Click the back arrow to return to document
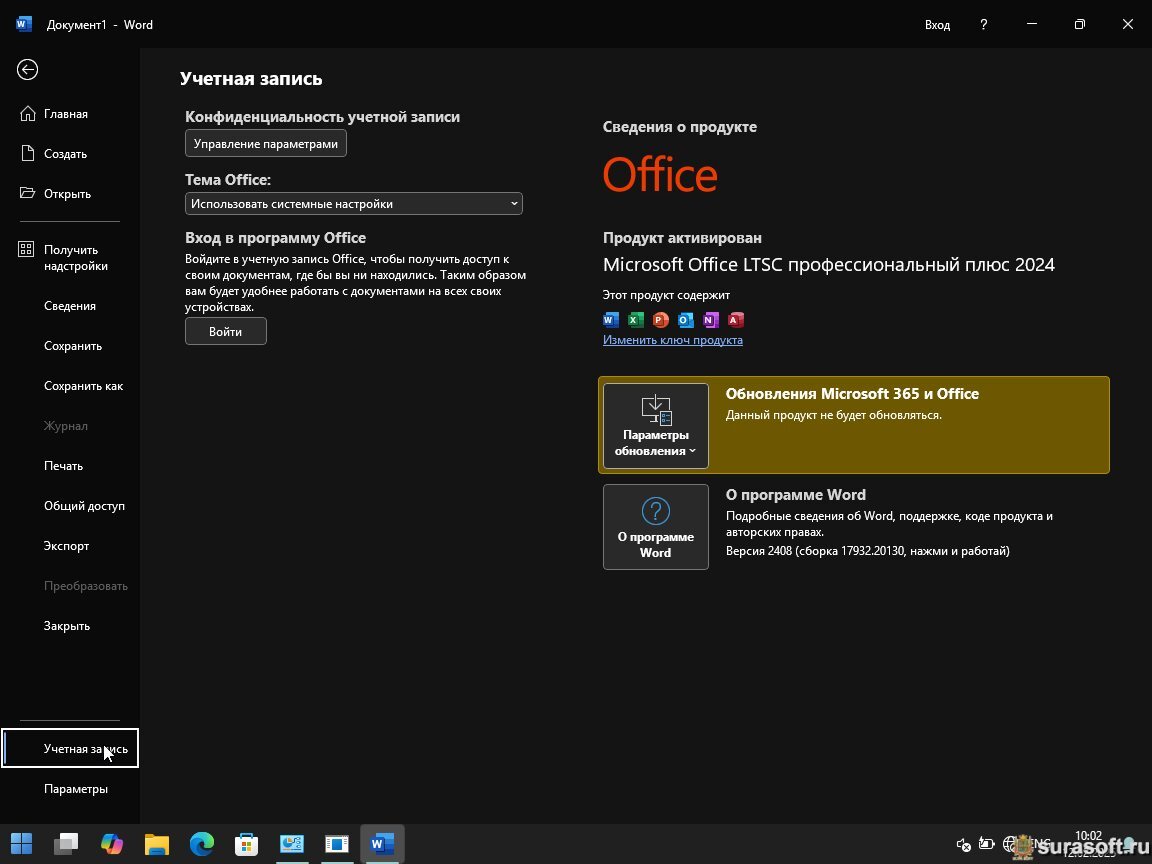The width and height of the screenshot is (1152, 864). coord(27,70)
